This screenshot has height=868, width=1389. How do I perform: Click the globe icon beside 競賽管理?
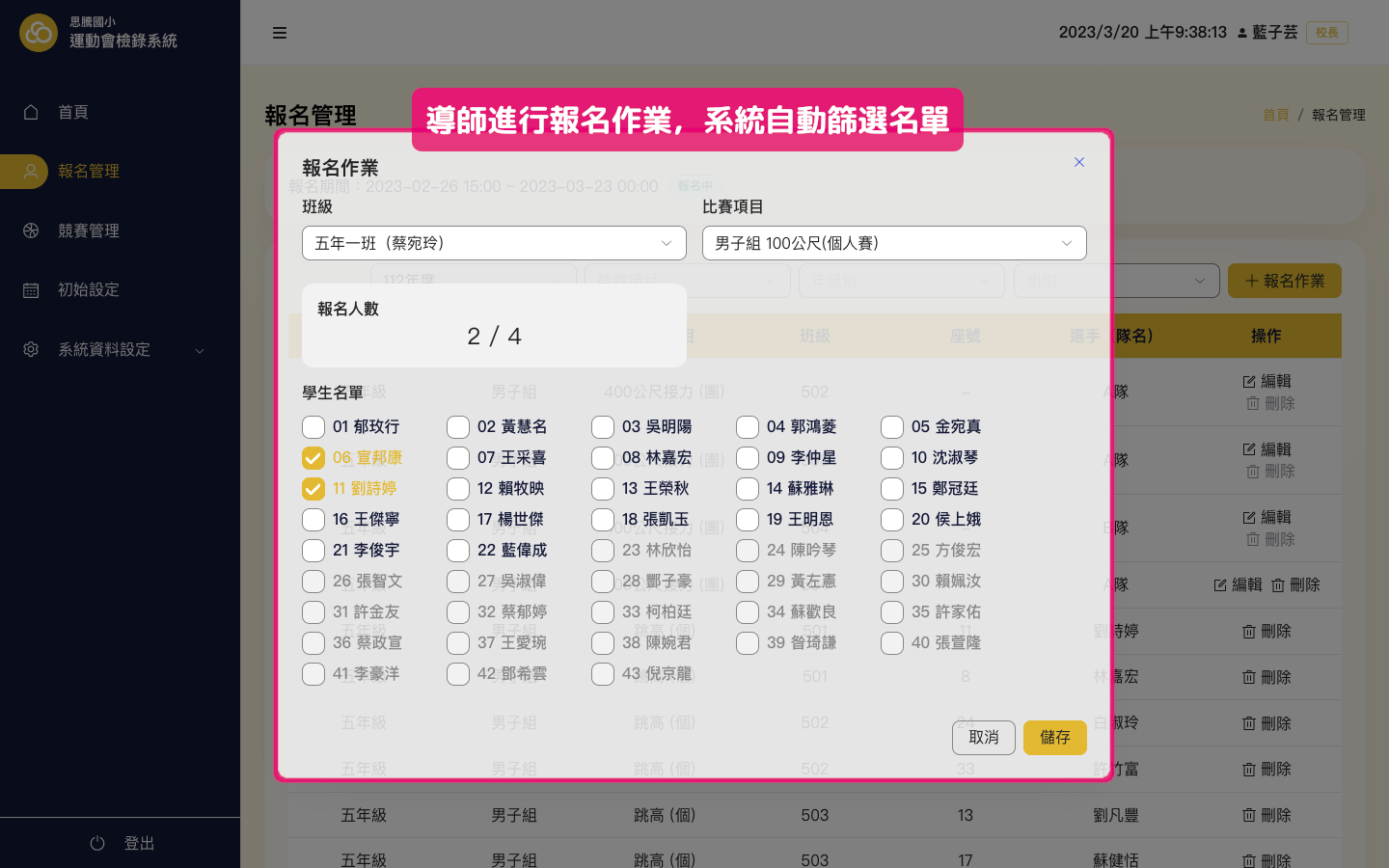pyautogui.click(x=33, y=231)
